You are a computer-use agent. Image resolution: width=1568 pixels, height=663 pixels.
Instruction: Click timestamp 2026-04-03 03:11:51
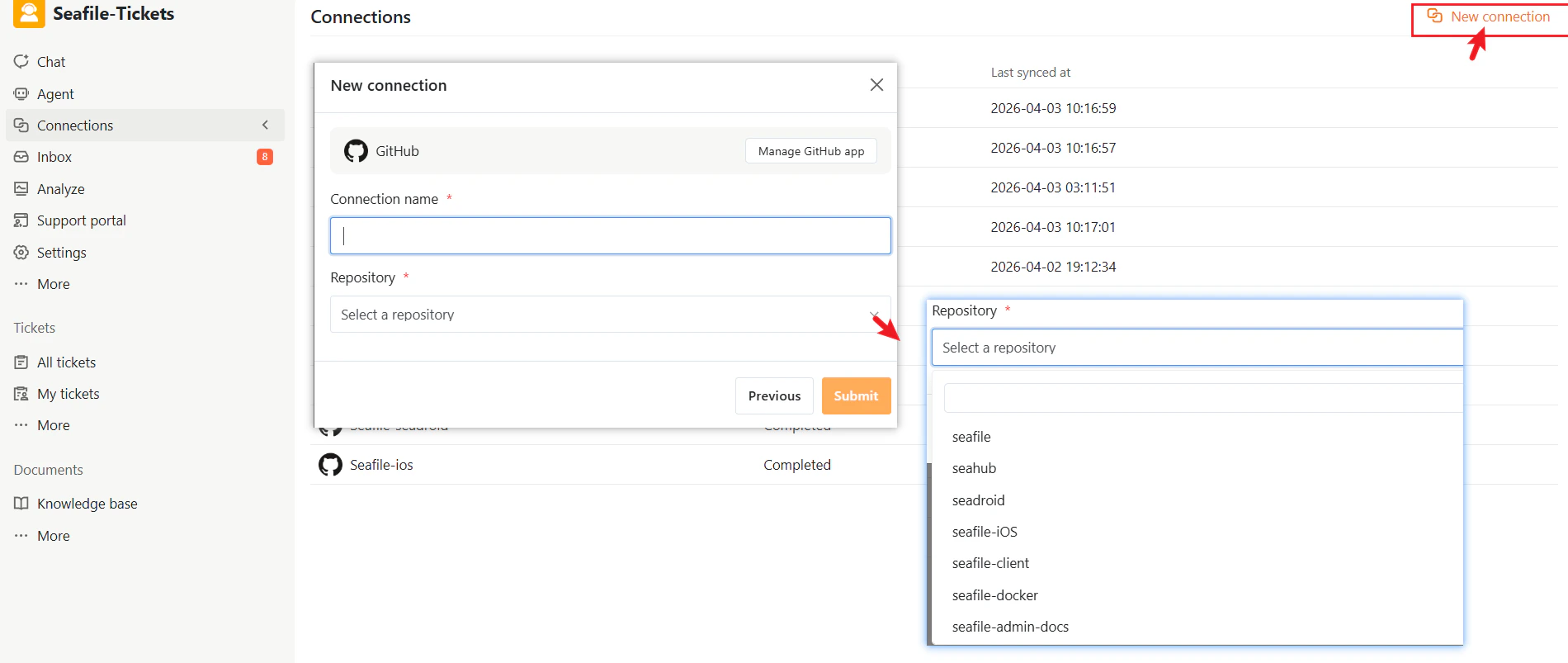click(x=1053, y=187)
